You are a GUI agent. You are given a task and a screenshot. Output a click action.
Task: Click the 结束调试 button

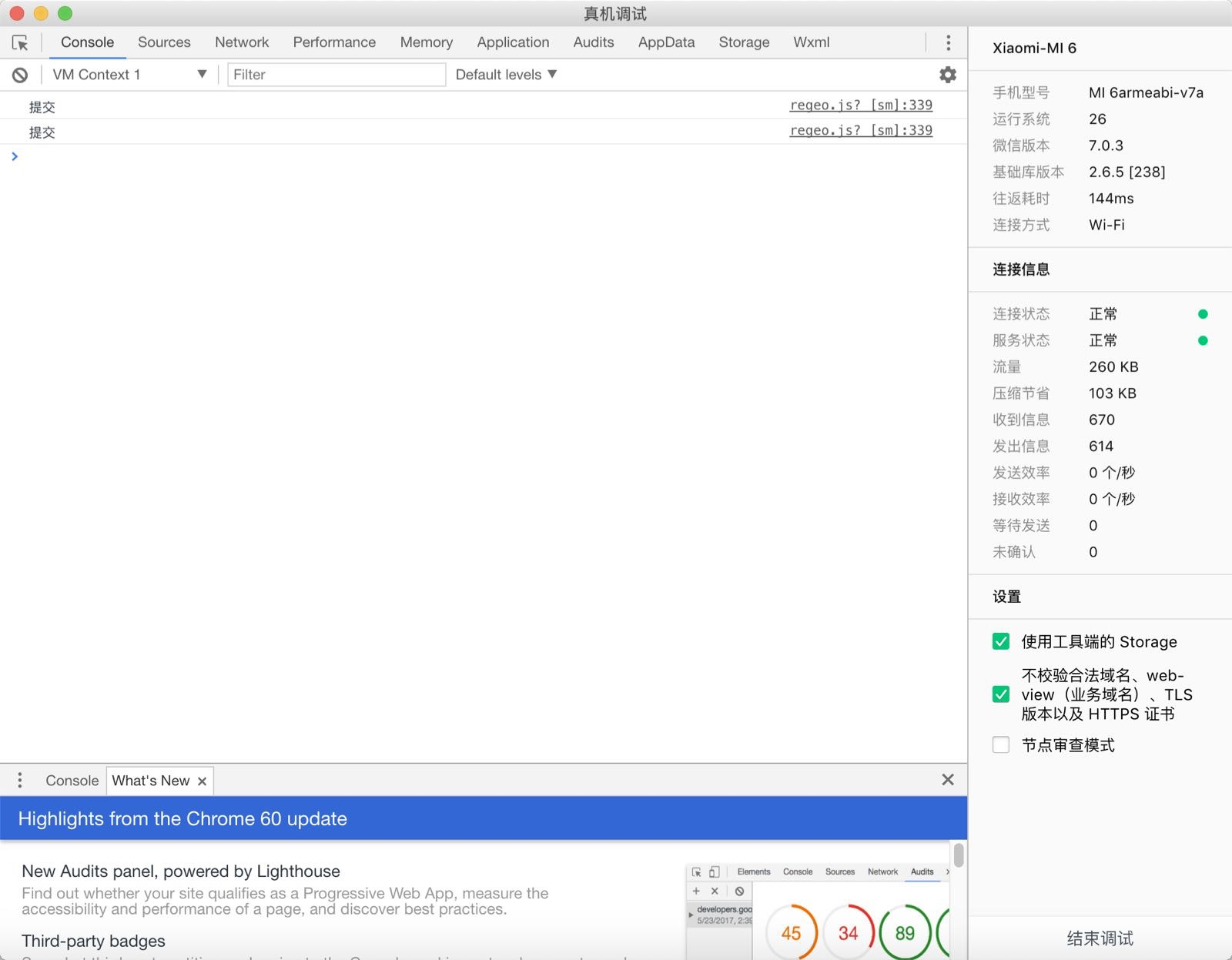click(1100, 938)
